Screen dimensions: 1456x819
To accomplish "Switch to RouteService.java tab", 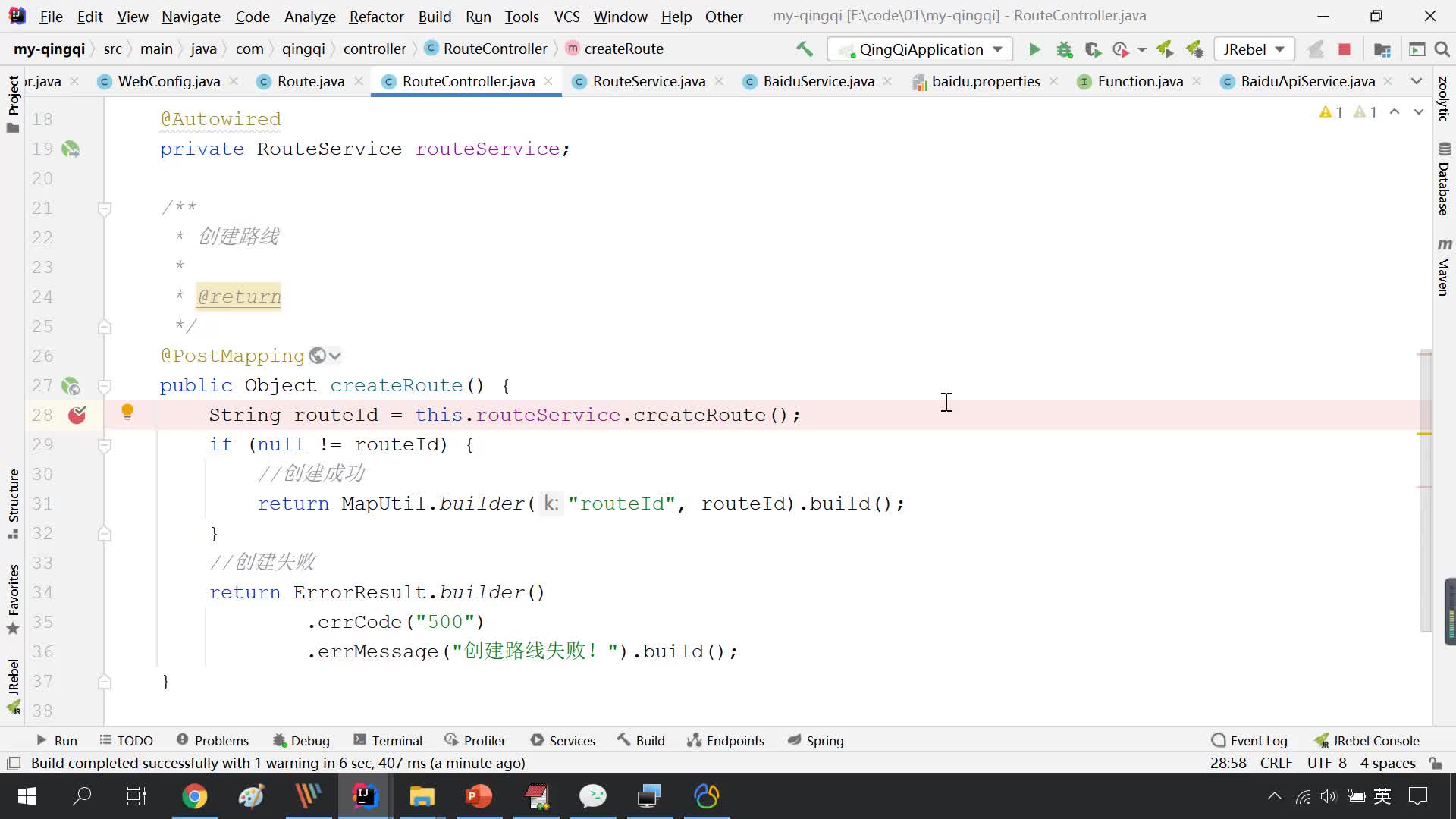I will point(648,81).
